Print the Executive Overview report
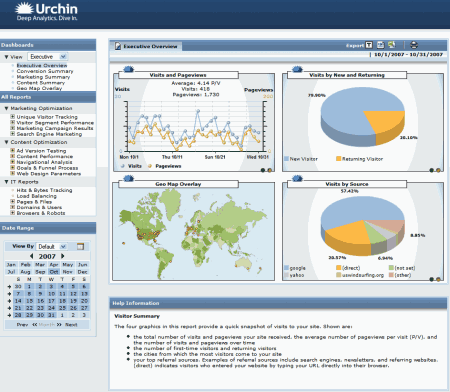The height and width of the screenshot is (392, 450). 414,45
